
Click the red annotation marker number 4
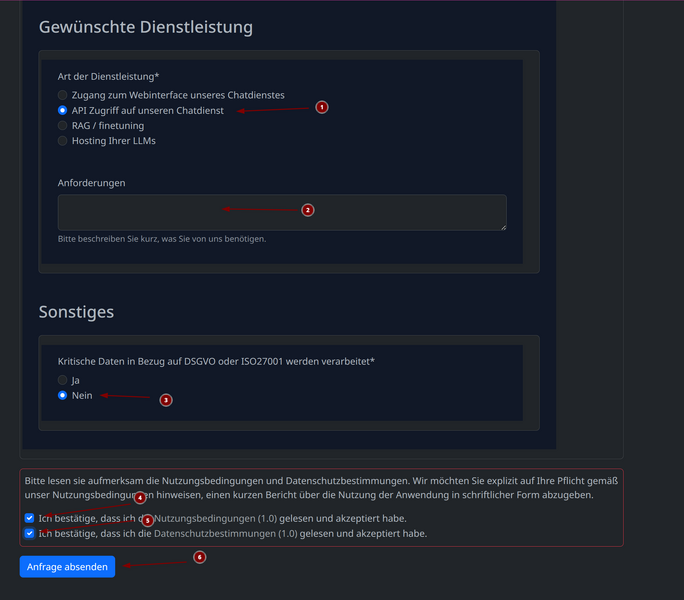140,497
